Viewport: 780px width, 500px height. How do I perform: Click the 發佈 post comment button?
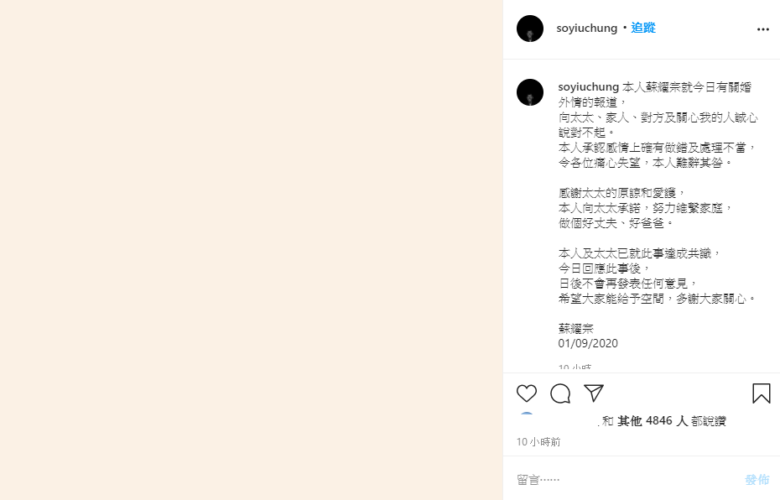pos(757,480)
